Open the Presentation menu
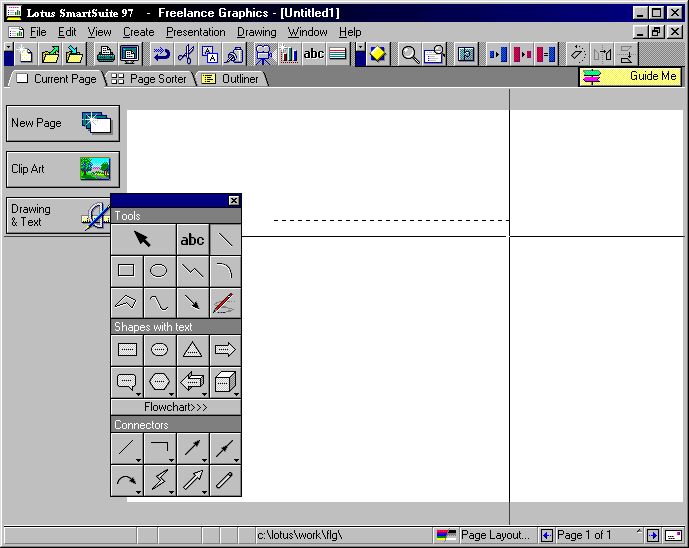 click(196, 32)
